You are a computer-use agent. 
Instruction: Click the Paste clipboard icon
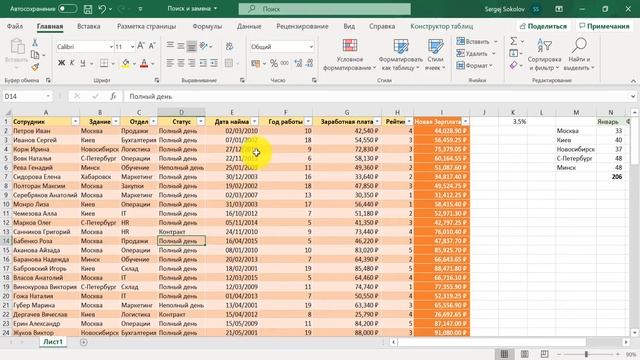pos(17,47)
